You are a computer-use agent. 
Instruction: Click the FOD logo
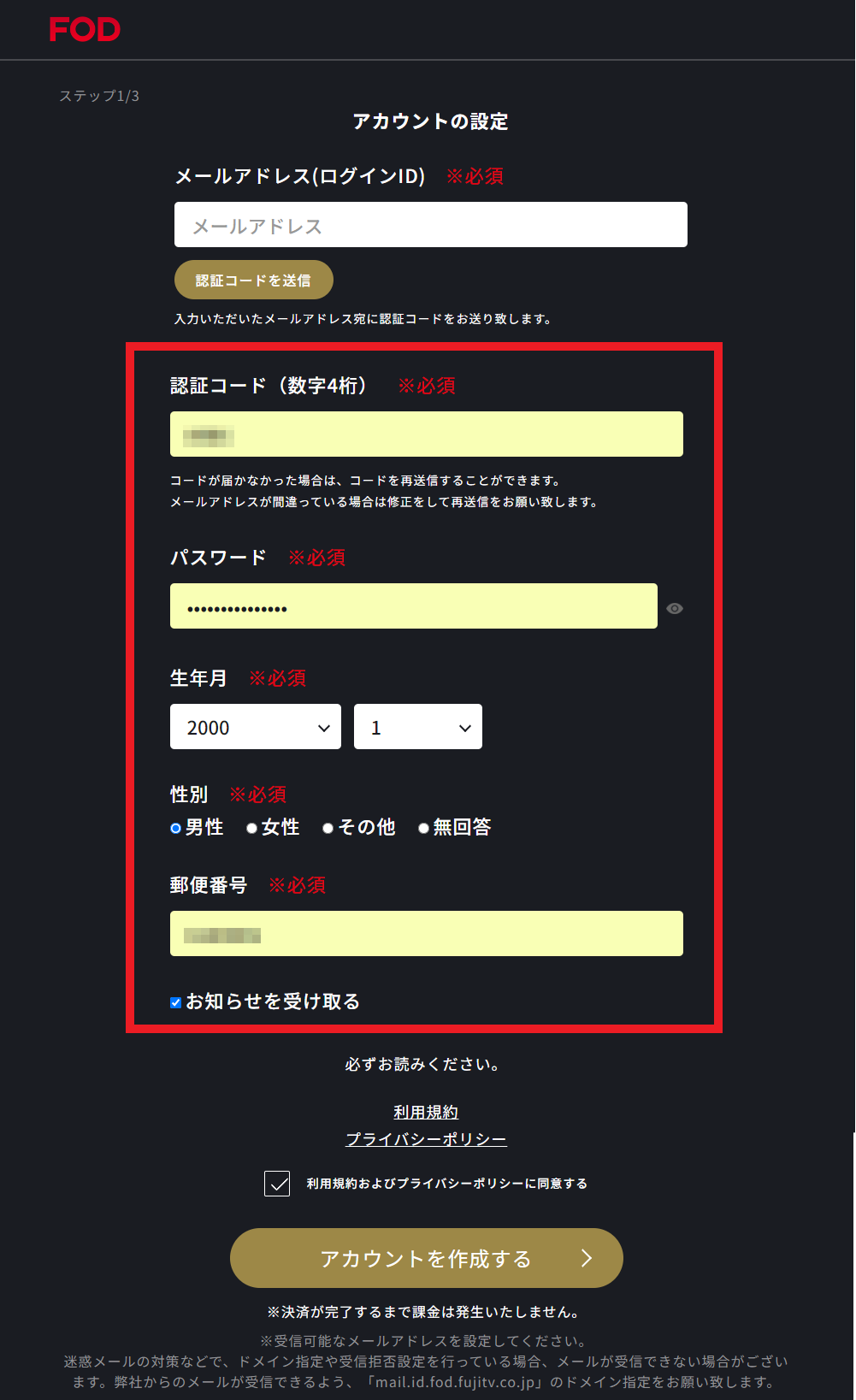85,30
